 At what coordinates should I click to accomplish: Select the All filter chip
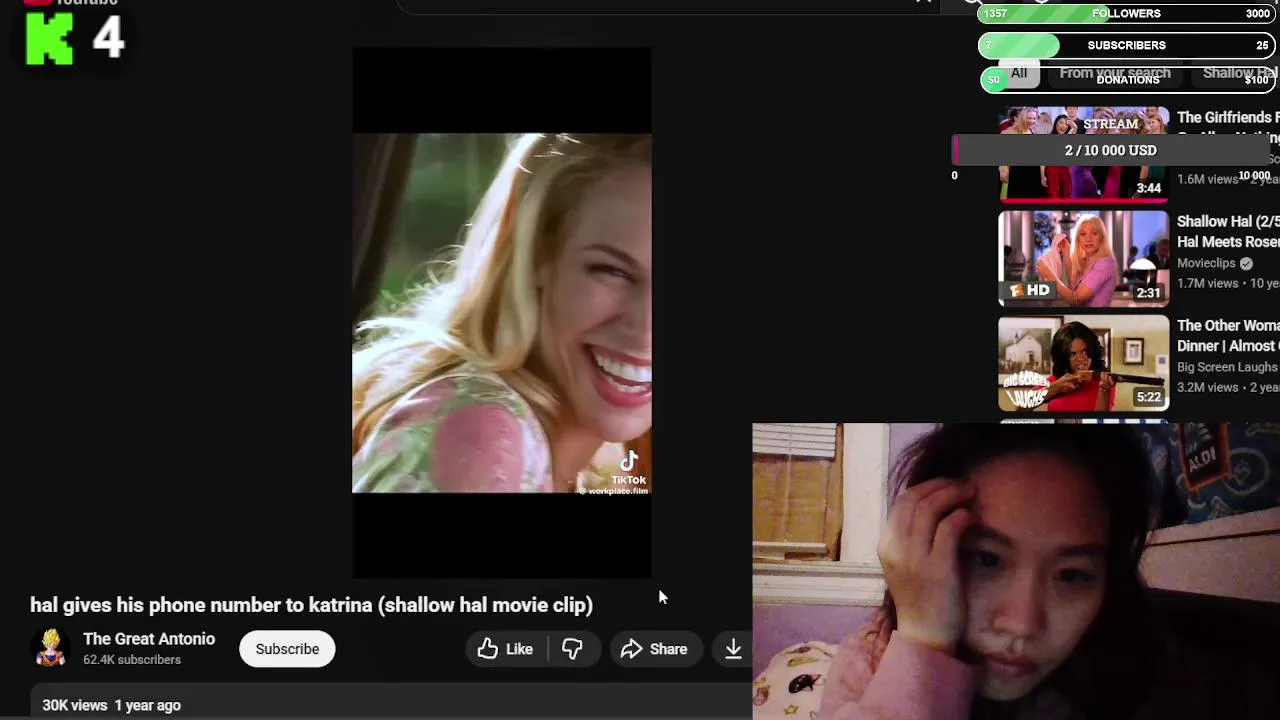[1018, 73]
